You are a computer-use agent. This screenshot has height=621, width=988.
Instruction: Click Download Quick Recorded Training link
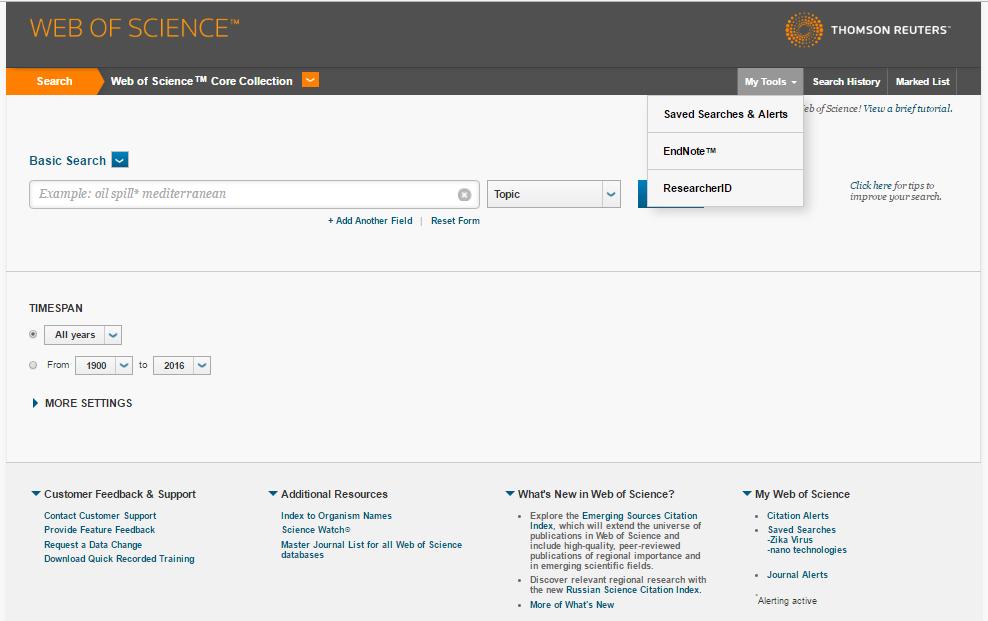(119, 559)
